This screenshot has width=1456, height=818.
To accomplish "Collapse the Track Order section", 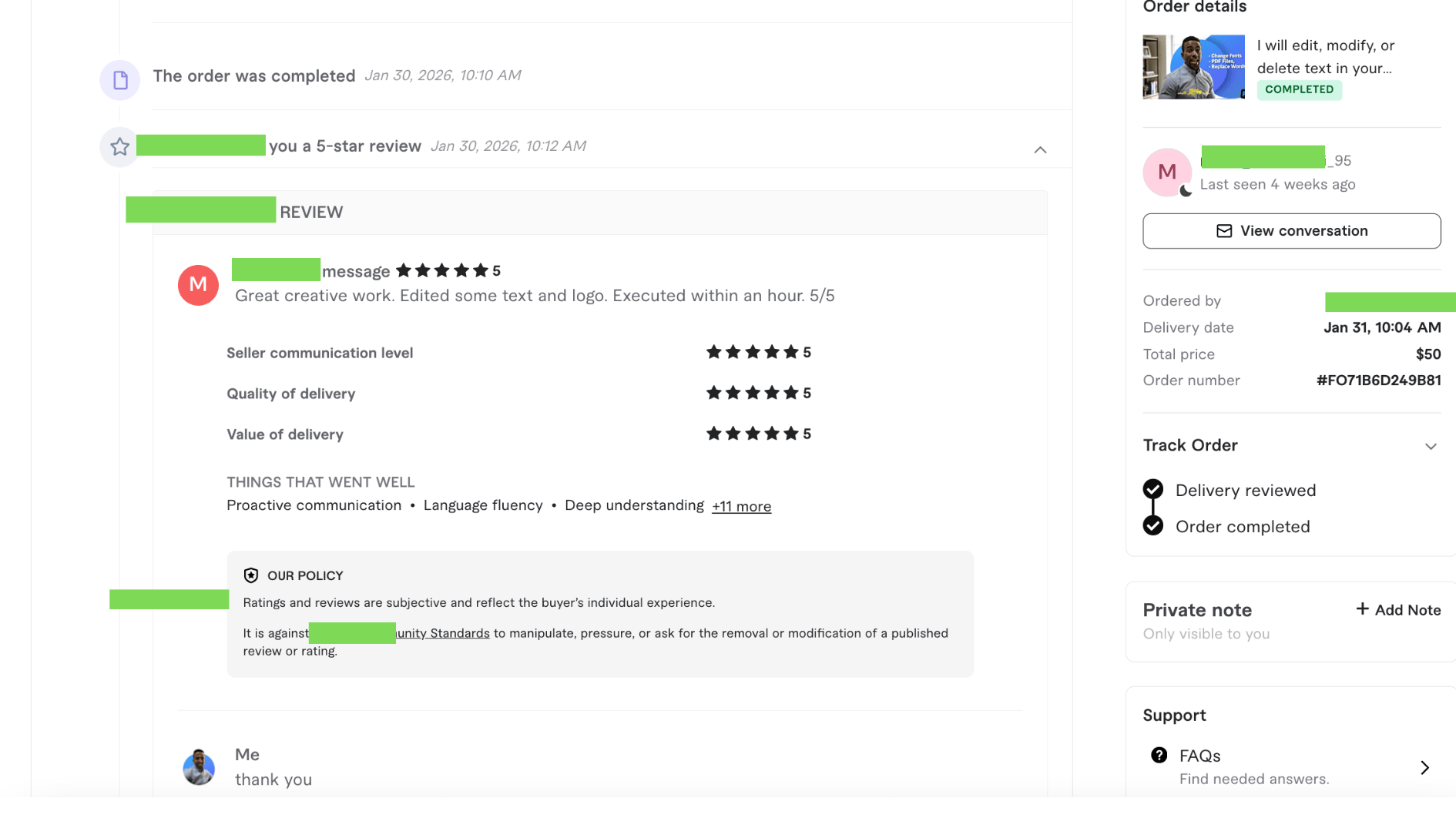I will pyautogui.click(x=1431, y=446).
